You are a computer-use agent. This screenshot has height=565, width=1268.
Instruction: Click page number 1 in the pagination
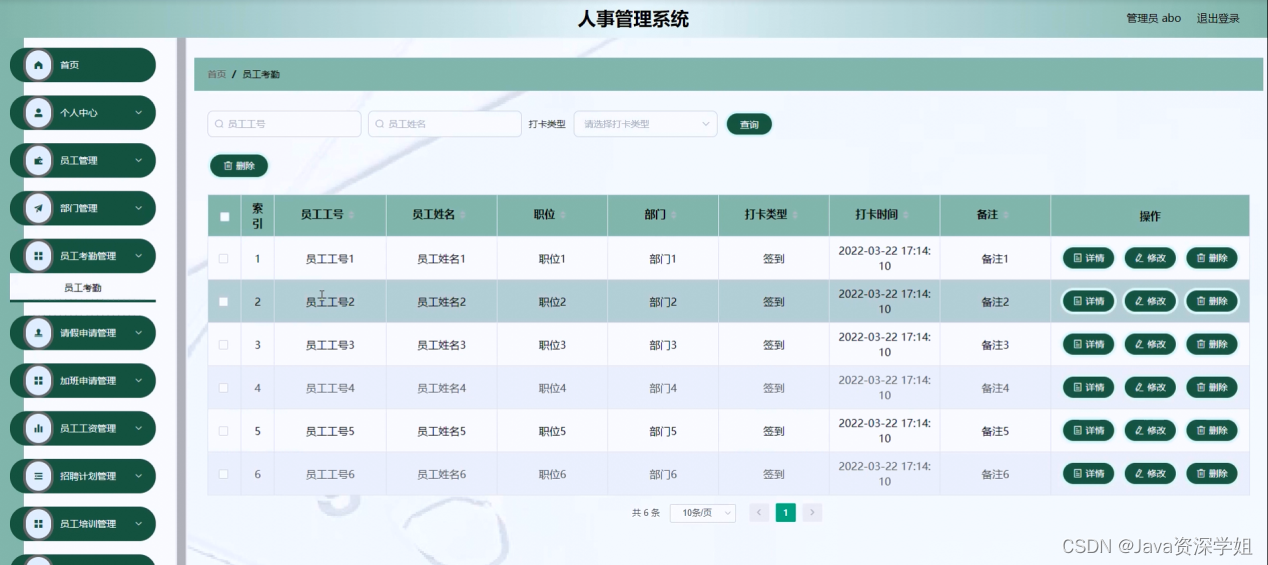pyautogui.click(x=786, y=513)
